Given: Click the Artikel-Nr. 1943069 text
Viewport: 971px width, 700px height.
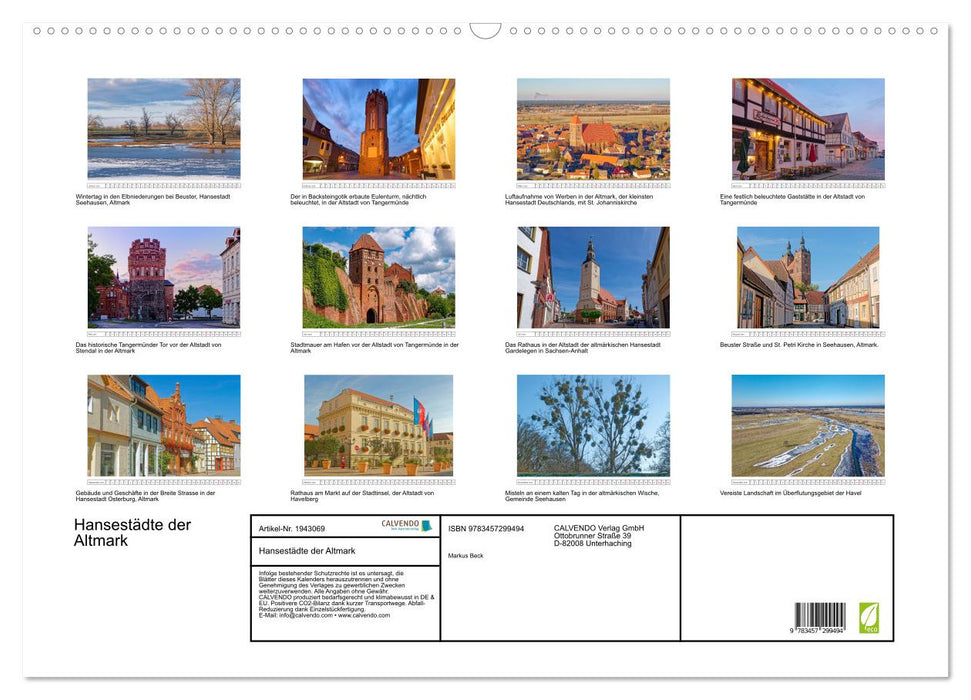Looking at the screenshot, I should [x=290, y=528].
